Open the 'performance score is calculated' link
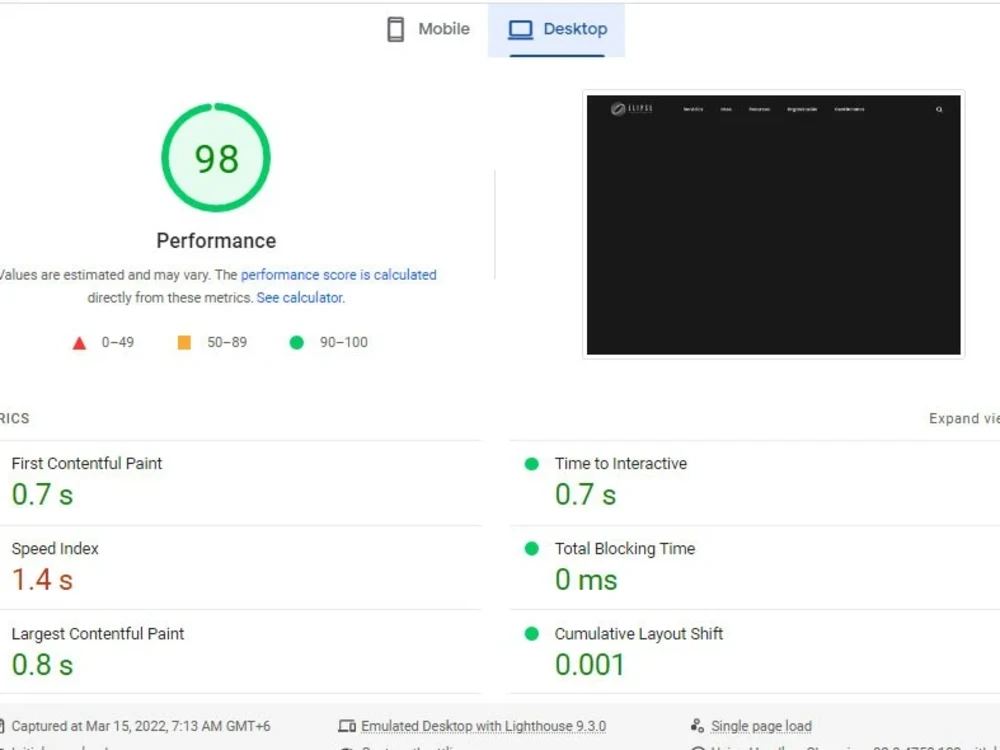 click(339, 275)
